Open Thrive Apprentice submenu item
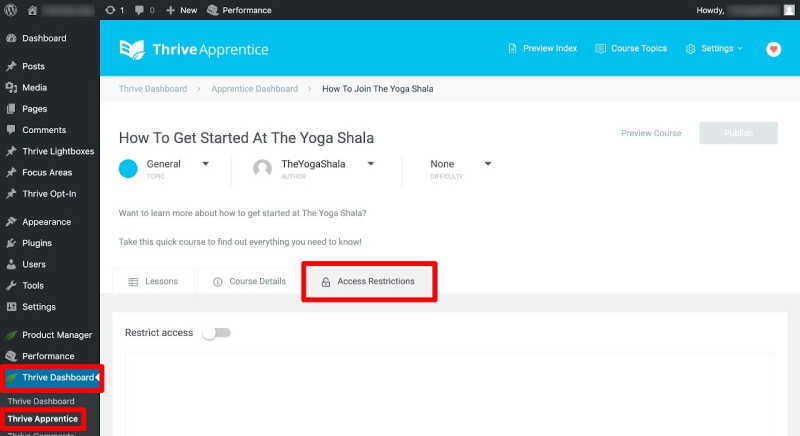 tap(42, 418)
